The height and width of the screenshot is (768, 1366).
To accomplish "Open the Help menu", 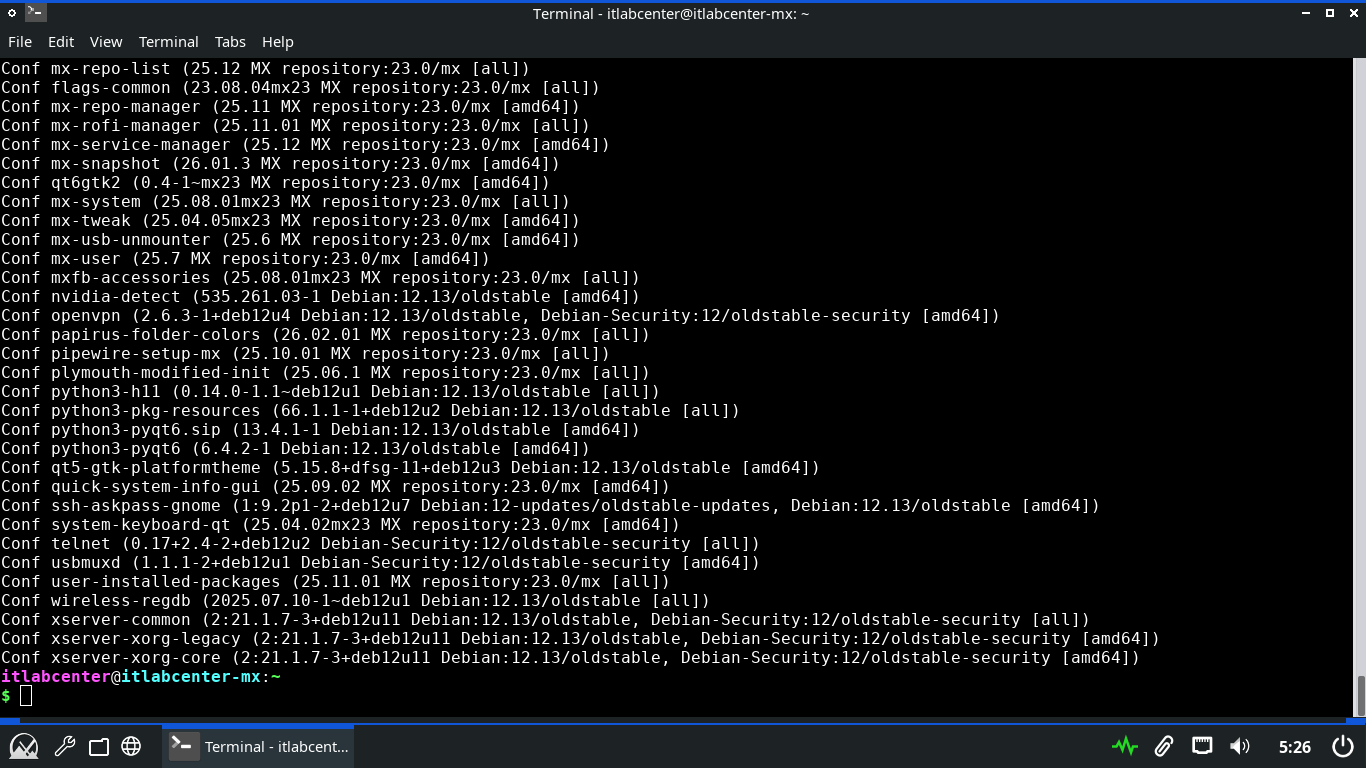I will 278,42.
